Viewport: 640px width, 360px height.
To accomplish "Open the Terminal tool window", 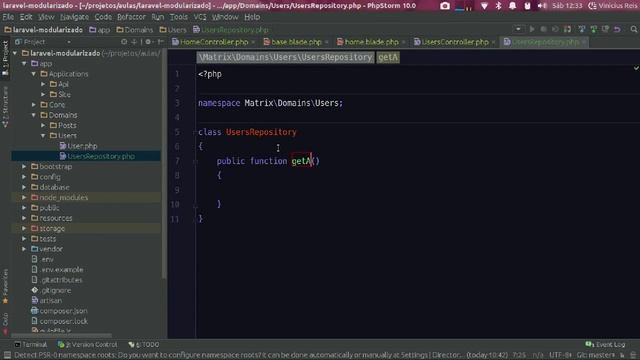I will pyautogui.click(x=31, y=344).
